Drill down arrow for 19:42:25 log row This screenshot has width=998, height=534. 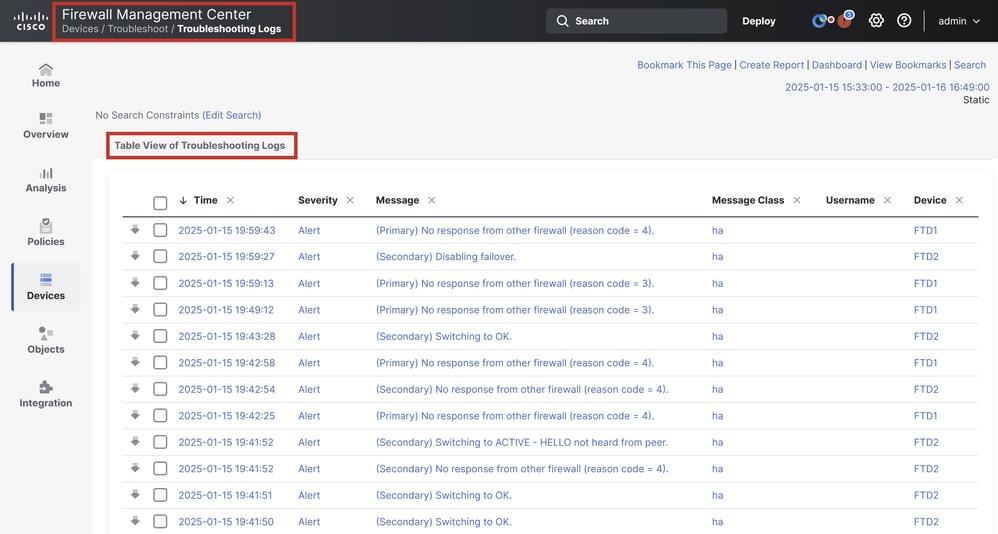(x=135, y=415)
